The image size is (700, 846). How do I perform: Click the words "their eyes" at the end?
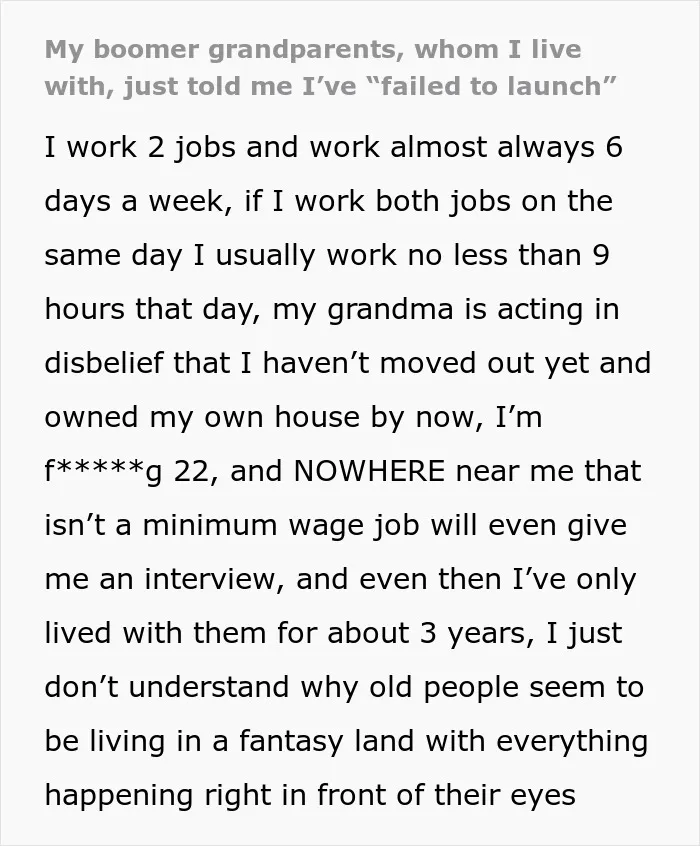pyautogui.click(x=505, y=795)
